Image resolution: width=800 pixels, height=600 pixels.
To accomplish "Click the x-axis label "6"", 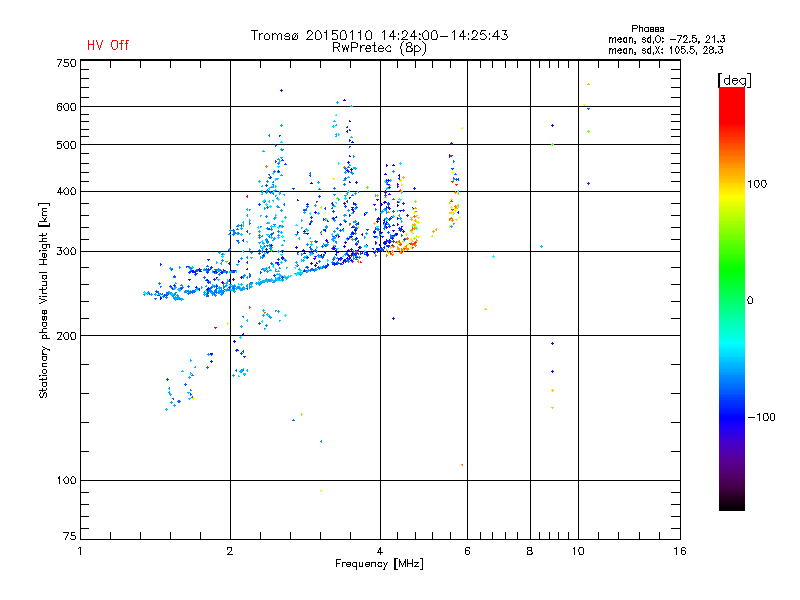I will [x=467, y=552].
